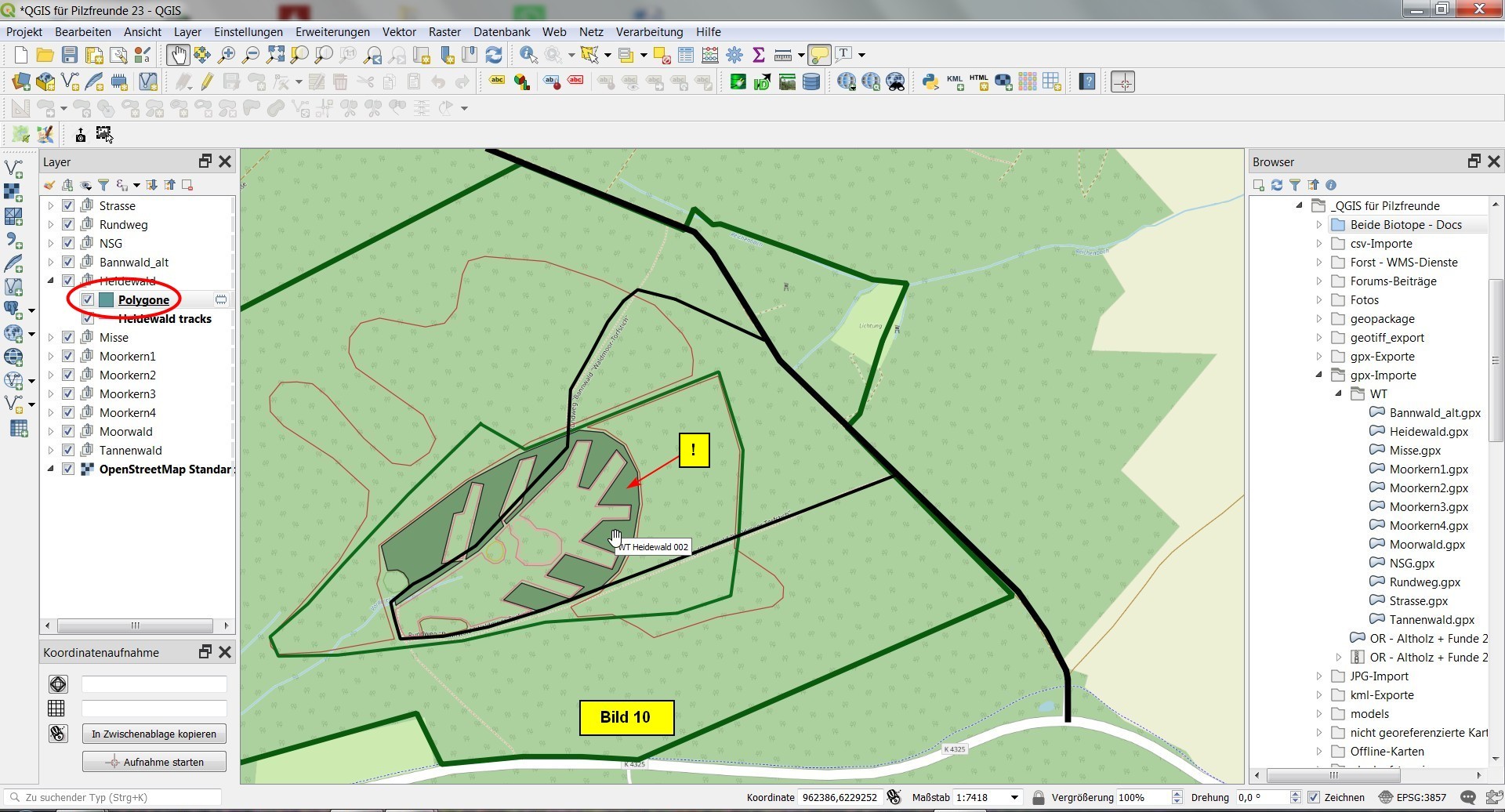This screenshot has width=1505, height=812.
Task: Hide the Moorwald layer
Action: (x=68, y=432)
